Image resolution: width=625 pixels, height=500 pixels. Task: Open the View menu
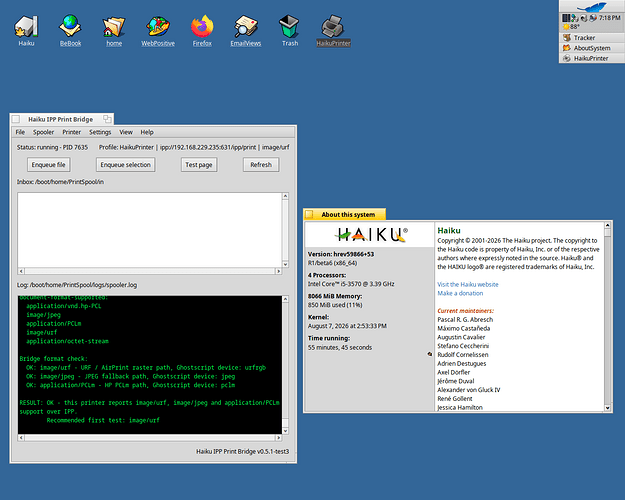[126, 132]
